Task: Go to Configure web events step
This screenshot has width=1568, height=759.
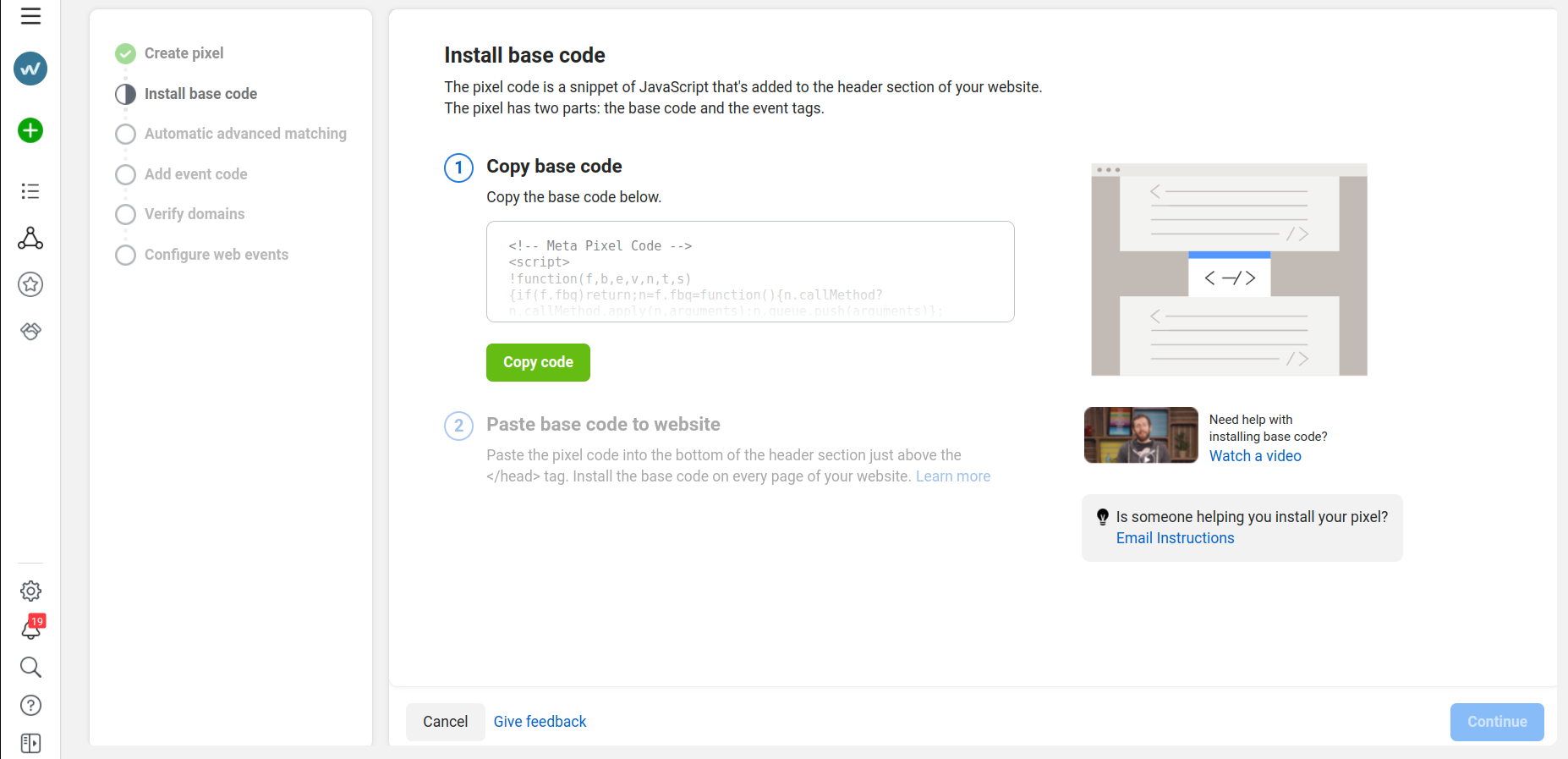Action: pyautogui.click(x=217, y=255)
